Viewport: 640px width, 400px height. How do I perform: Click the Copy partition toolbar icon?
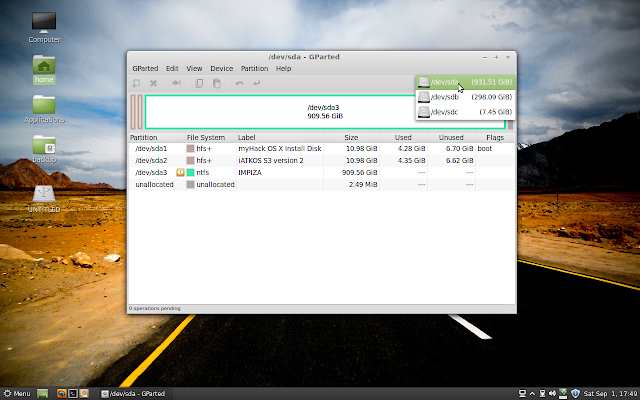199,83
